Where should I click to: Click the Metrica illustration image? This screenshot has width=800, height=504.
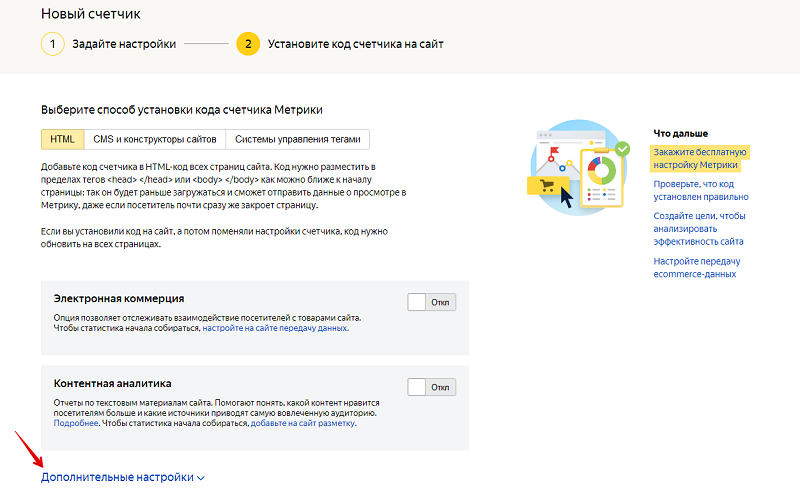pyautogui.click(x=578, y=167)
